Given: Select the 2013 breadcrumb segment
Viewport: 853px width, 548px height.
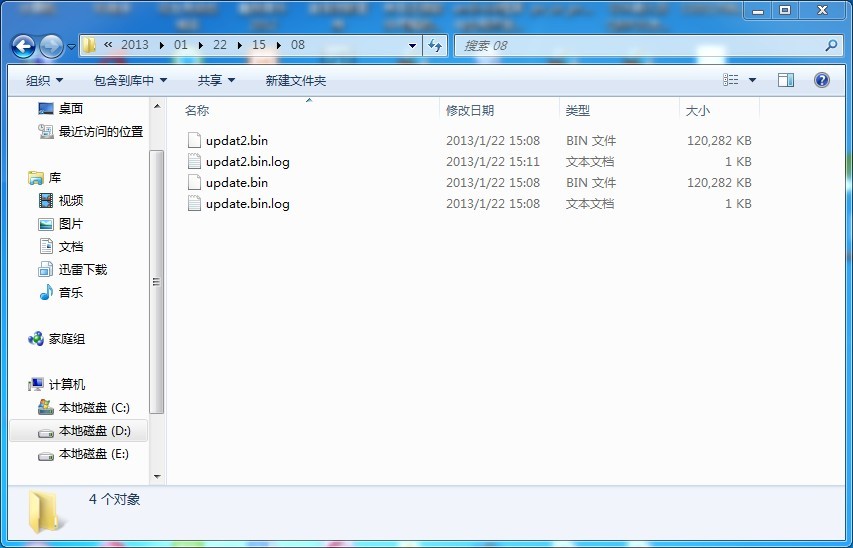Looking at the screenshot, I should click(x=135, y=45).
